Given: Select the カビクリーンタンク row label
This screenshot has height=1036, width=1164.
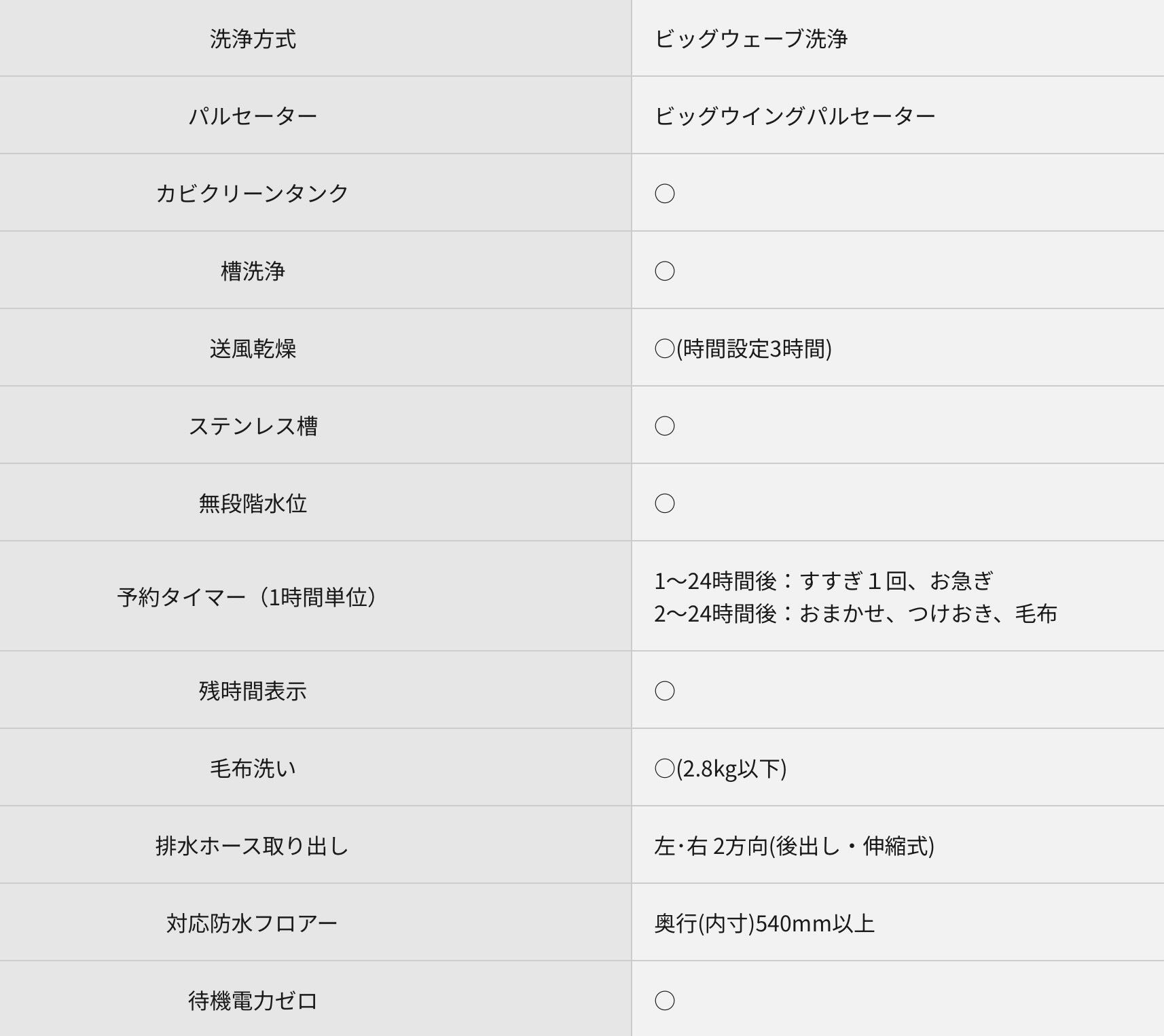Looking at the screenshot, I should tap(252, 194).
